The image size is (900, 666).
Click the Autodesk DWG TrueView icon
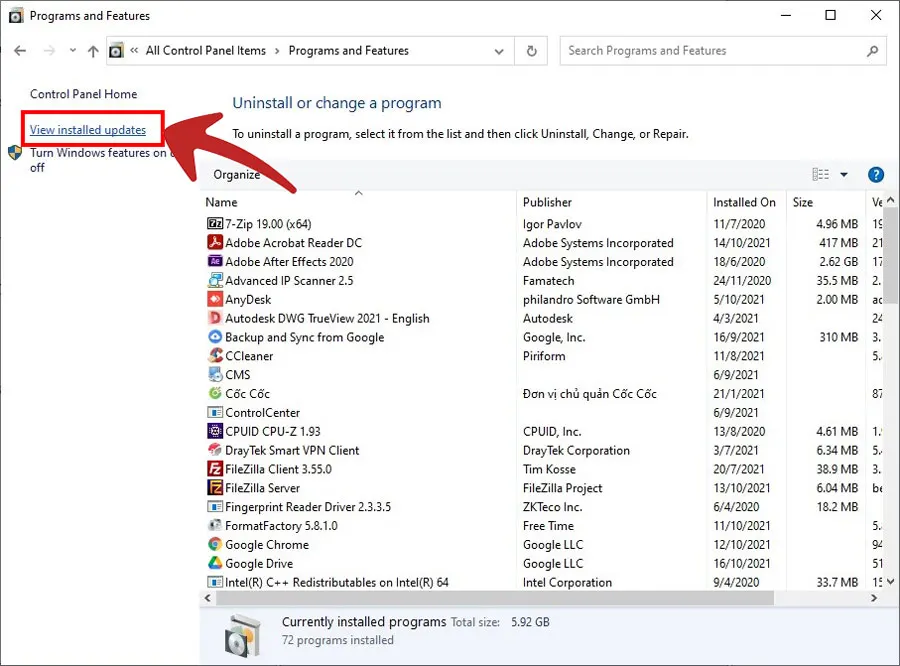pos(215,318)
